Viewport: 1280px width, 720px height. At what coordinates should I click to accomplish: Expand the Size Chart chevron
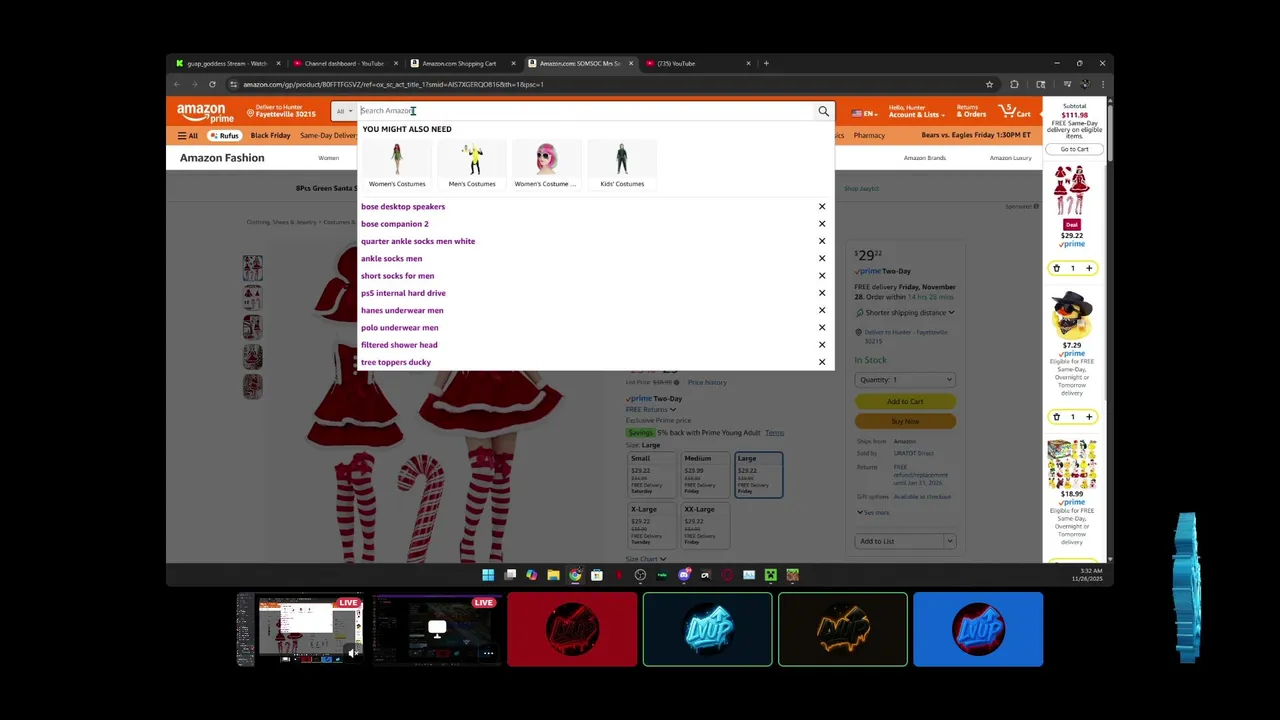662,559
